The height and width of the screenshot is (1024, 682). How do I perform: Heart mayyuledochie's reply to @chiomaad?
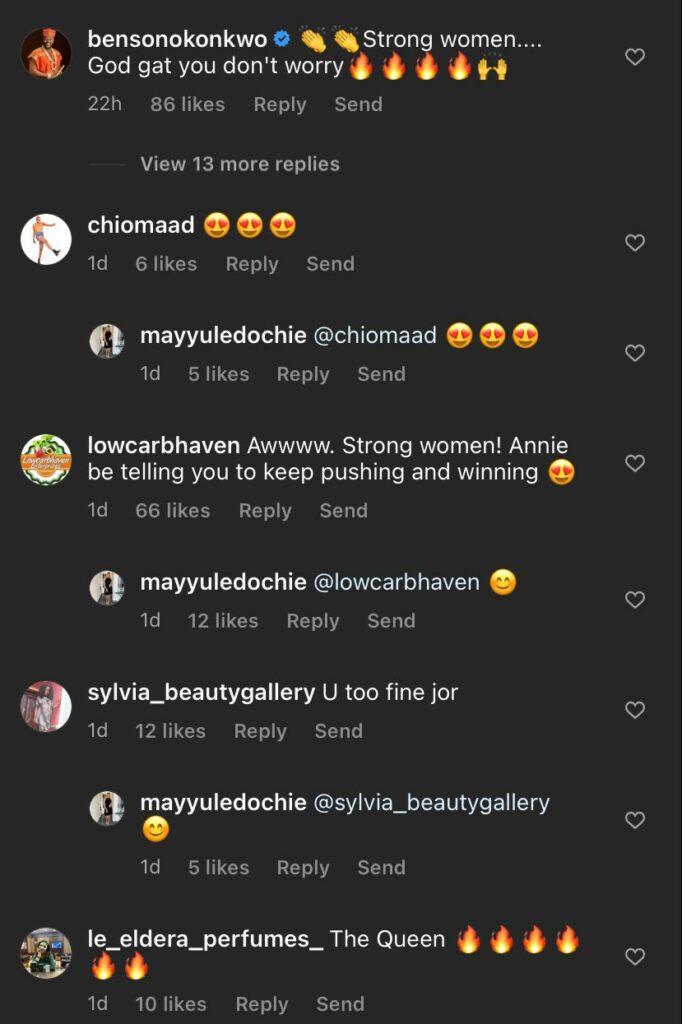(x=634, y=353)
